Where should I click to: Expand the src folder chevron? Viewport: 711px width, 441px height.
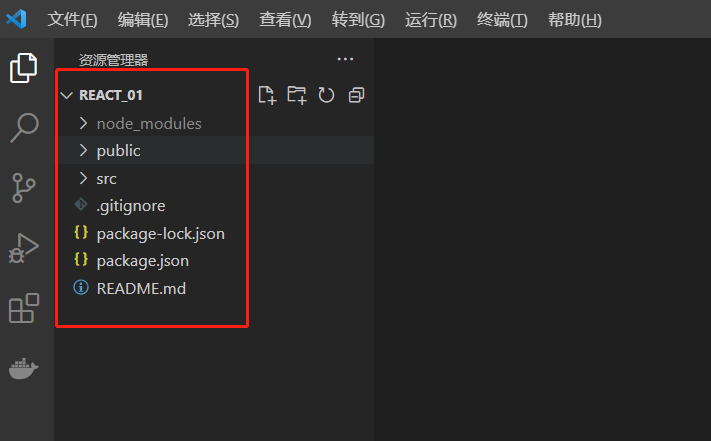pyautogui.click(x=83, y=178)
